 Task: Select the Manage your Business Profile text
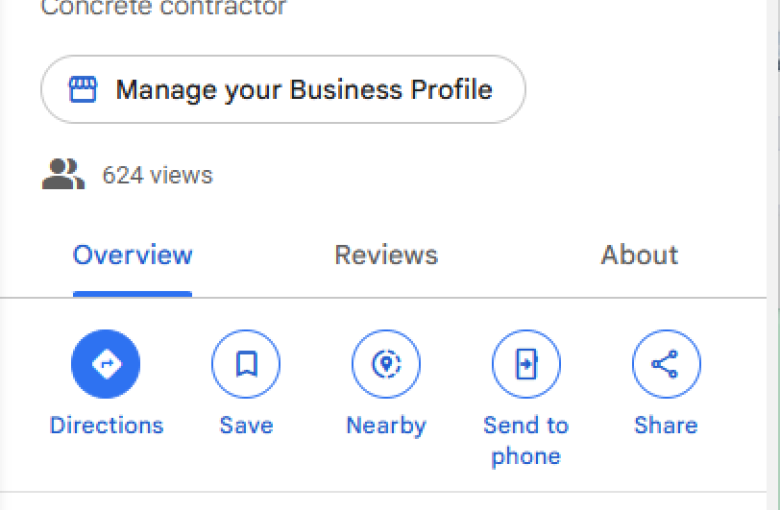point(304,90)
